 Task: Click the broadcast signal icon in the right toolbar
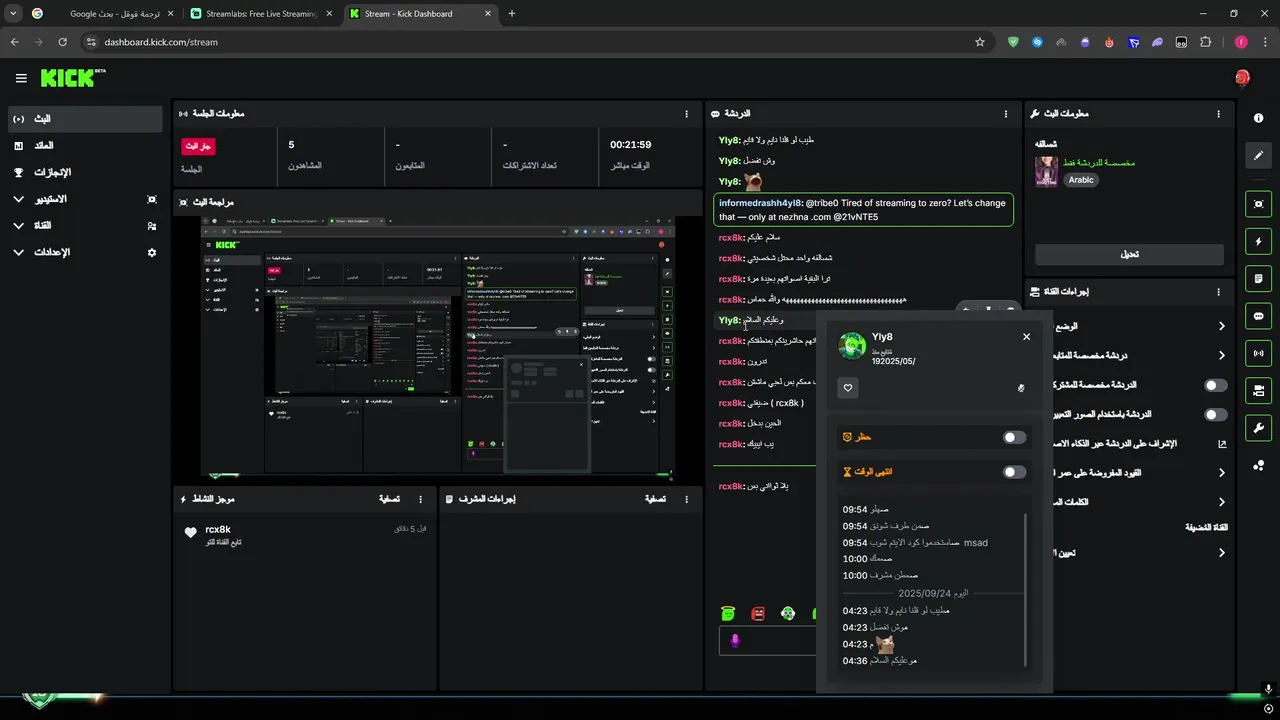coord(1258,353)
